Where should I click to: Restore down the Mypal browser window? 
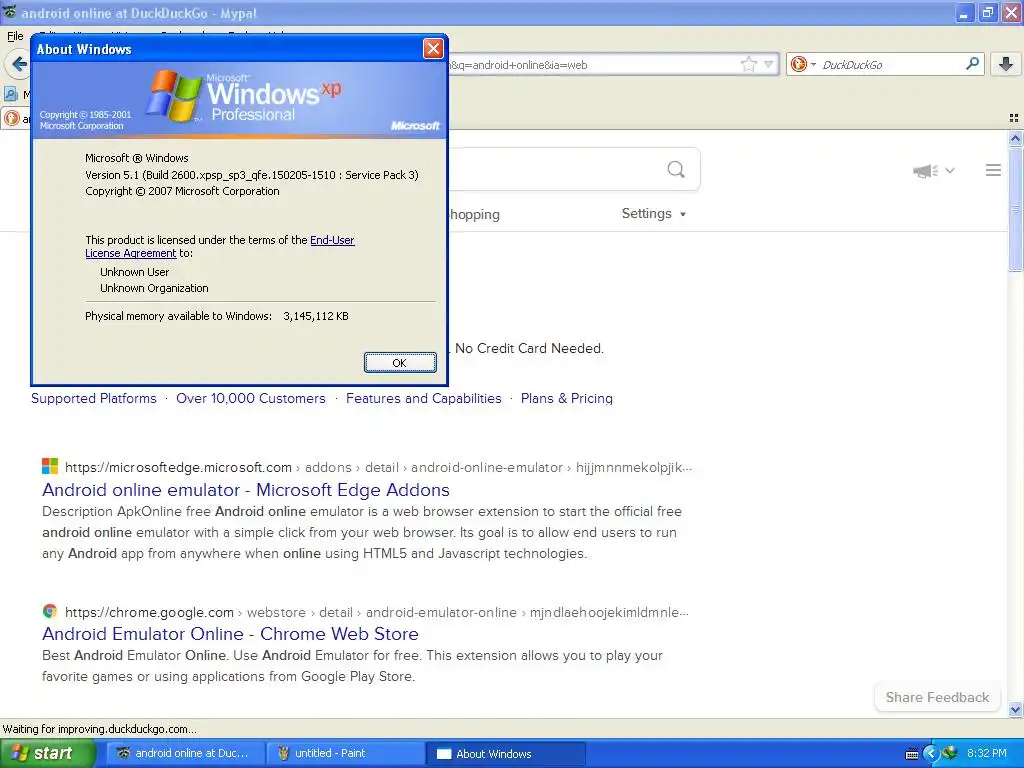[987, 13]
